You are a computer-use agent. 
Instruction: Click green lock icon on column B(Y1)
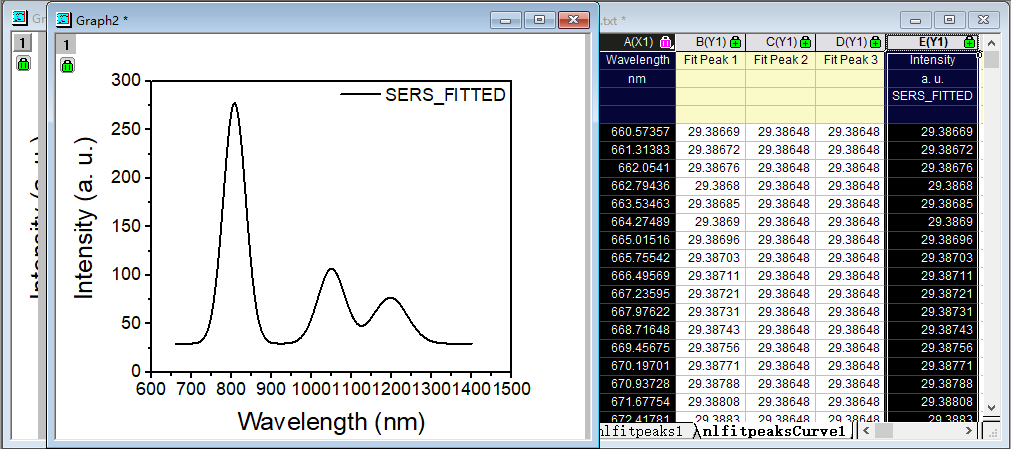(x=735, y=43)
